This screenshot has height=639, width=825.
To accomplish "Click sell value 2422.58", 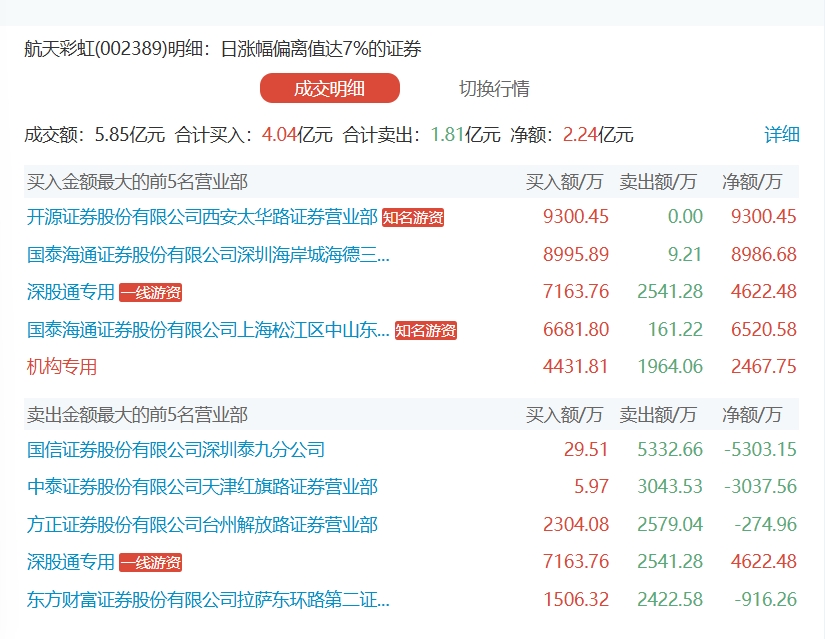I will coord(670,600).
